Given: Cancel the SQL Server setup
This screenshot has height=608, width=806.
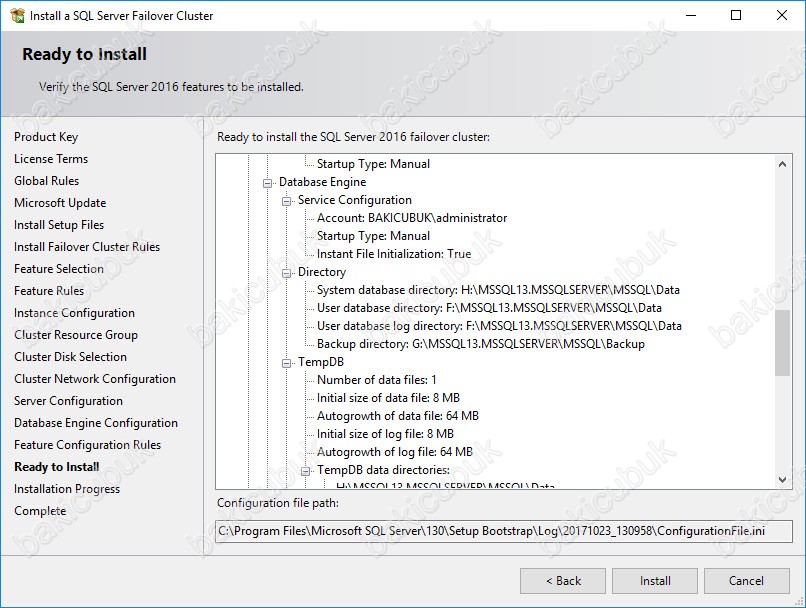Looking at the screenshot, I should pyautogui.click(x=746, y=581).
